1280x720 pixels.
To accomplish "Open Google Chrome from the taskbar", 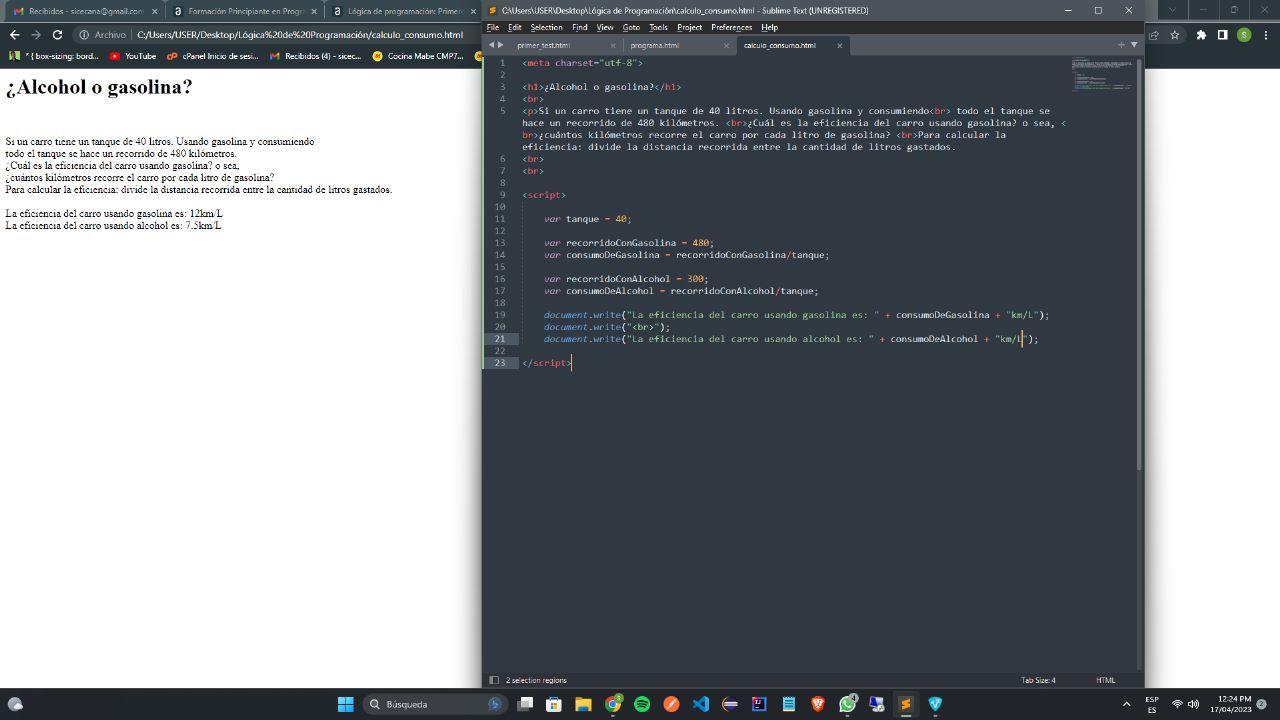I will 613,704.
